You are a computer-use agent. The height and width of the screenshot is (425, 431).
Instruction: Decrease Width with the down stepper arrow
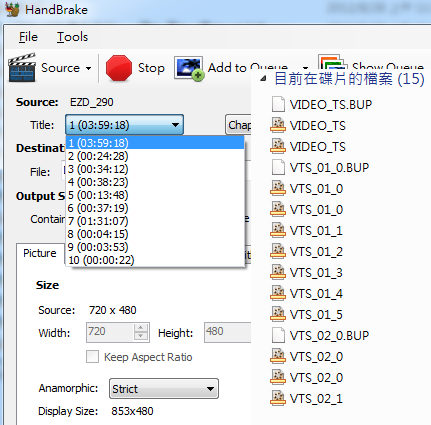(x=141, y=336)
